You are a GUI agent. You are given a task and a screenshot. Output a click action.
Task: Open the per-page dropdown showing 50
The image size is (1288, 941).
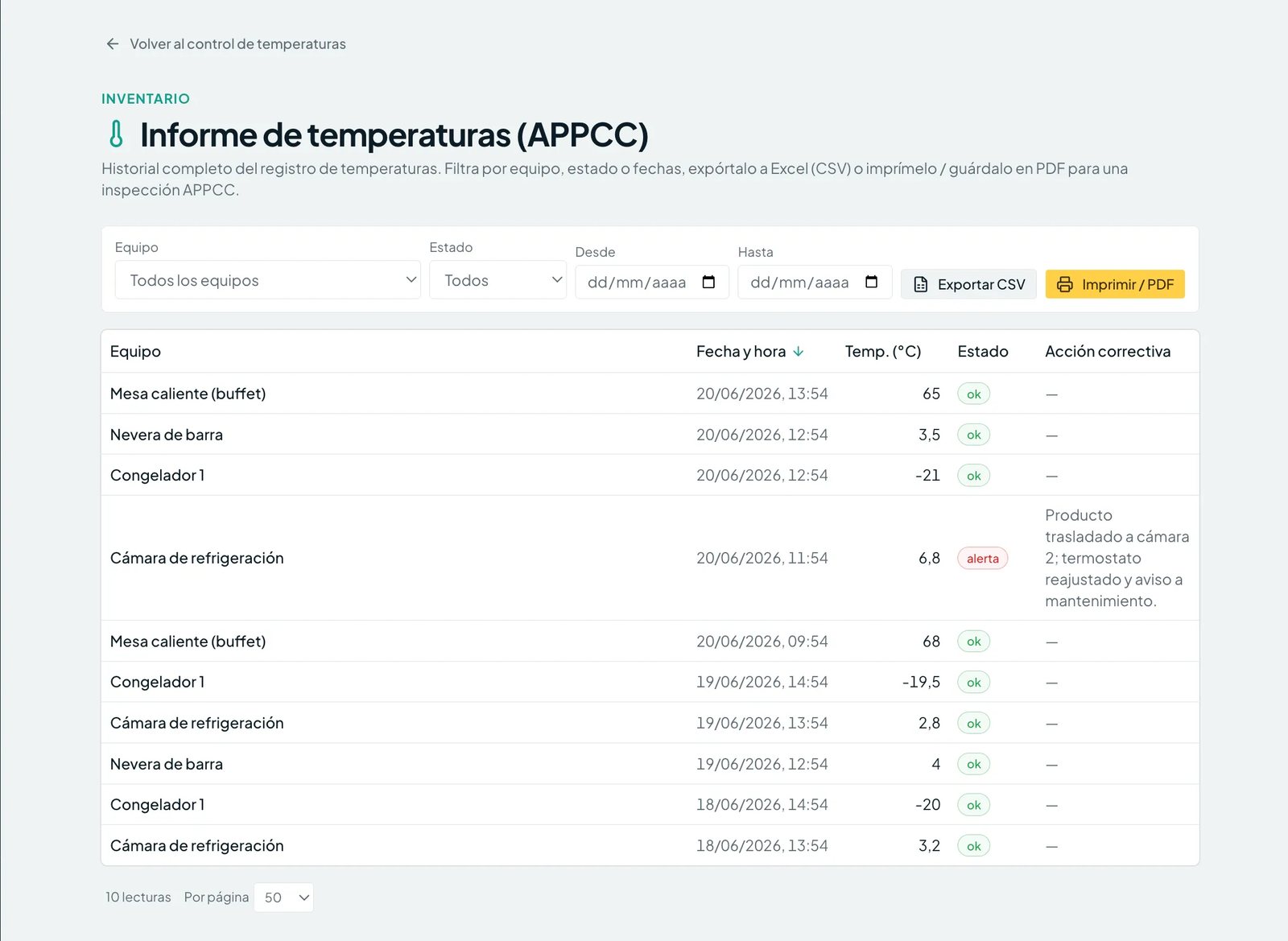coord(283,898)
